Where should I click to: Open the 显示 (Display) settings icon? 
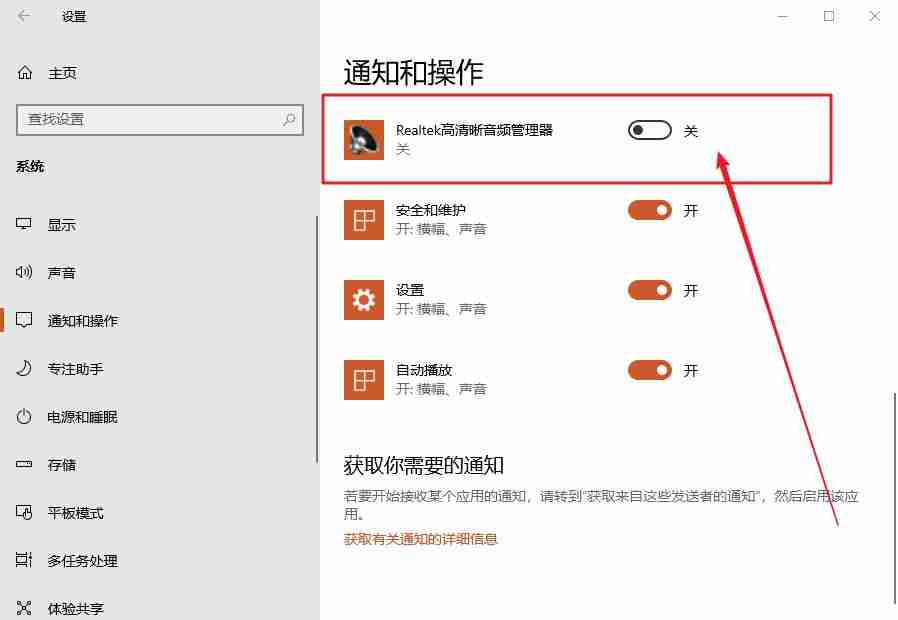point(23,224)
